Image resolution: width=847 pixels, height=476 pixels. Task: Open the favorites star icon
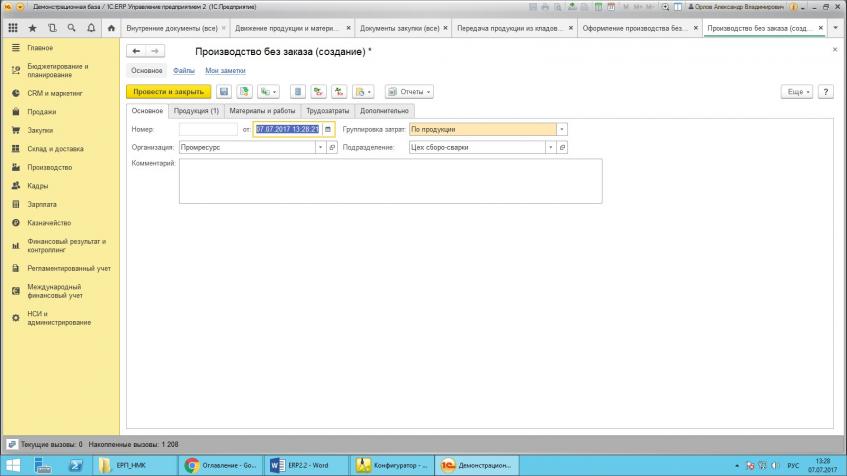tap(33, 28)
